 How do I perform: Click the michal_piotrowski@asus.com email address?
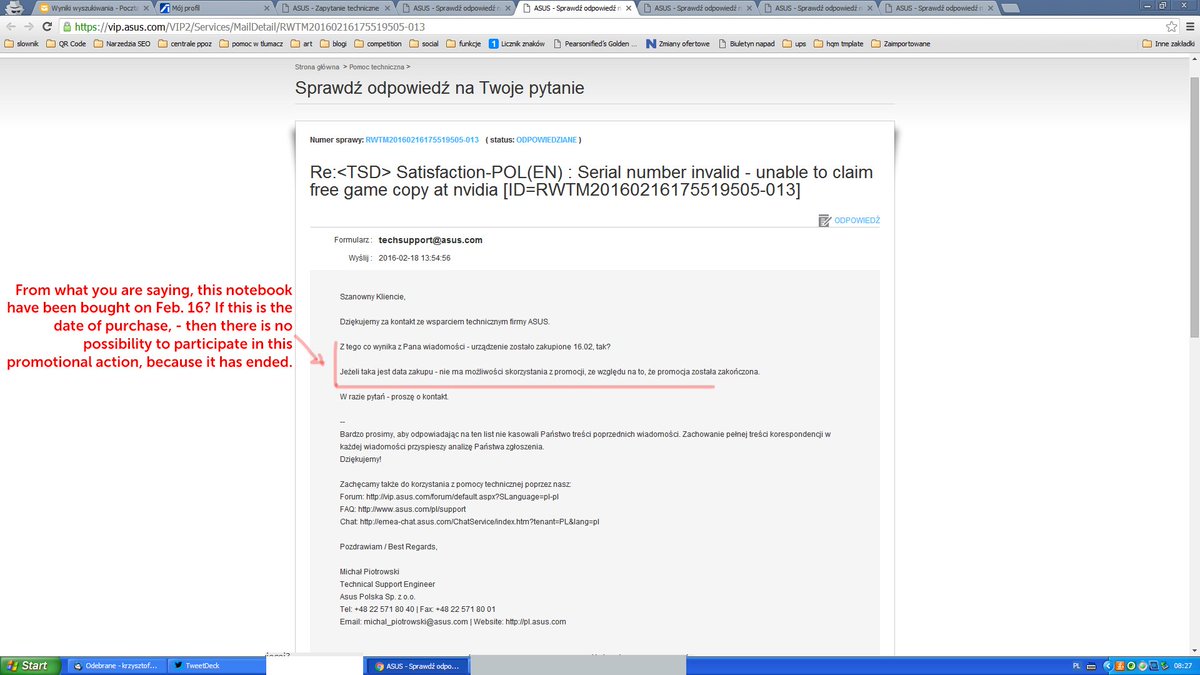click(415, 621)
